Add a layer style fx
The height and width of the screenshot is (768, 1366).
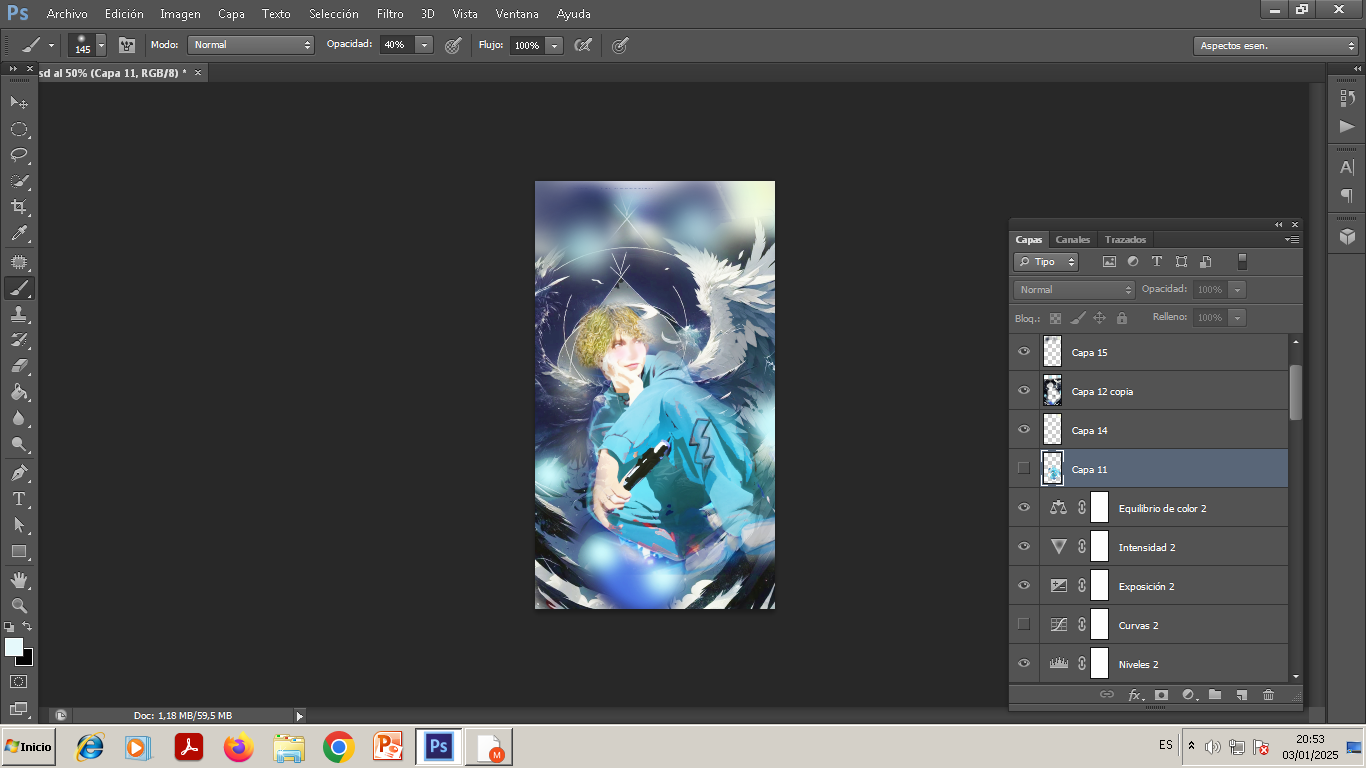[x=1135, y=695]
